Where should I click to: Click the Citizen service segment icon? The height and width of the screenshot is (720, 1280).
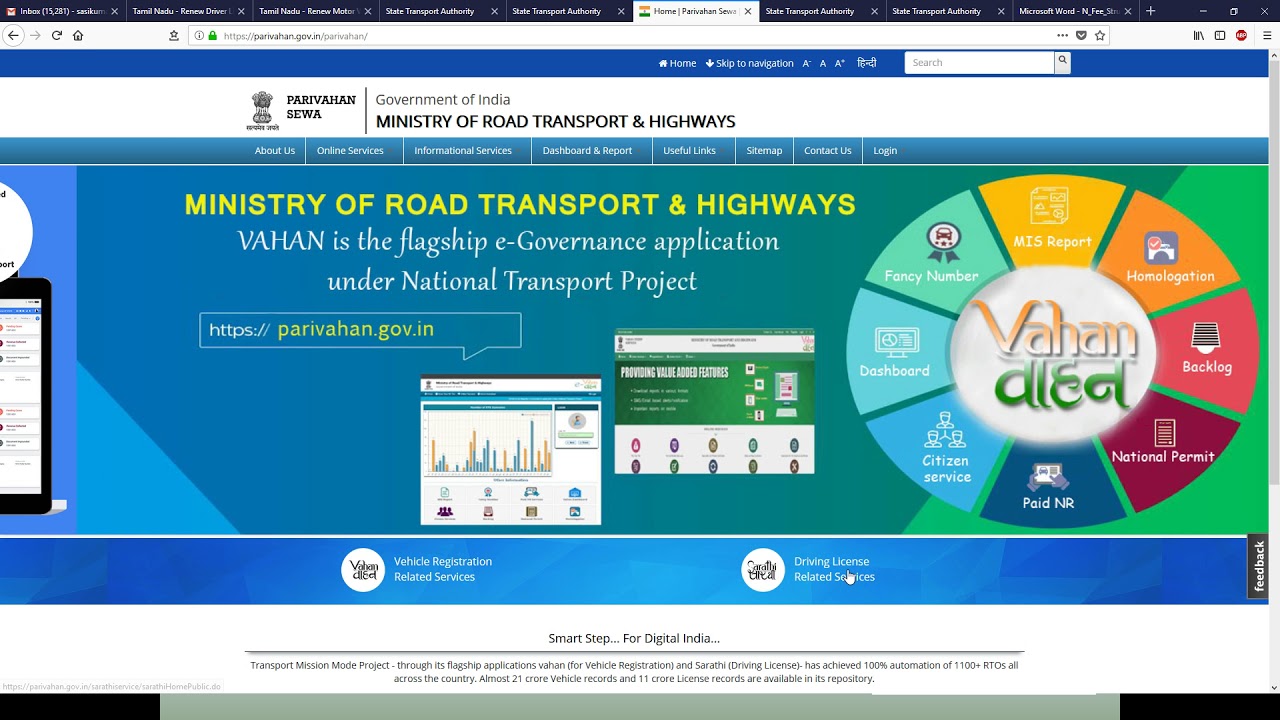[945, 429]
